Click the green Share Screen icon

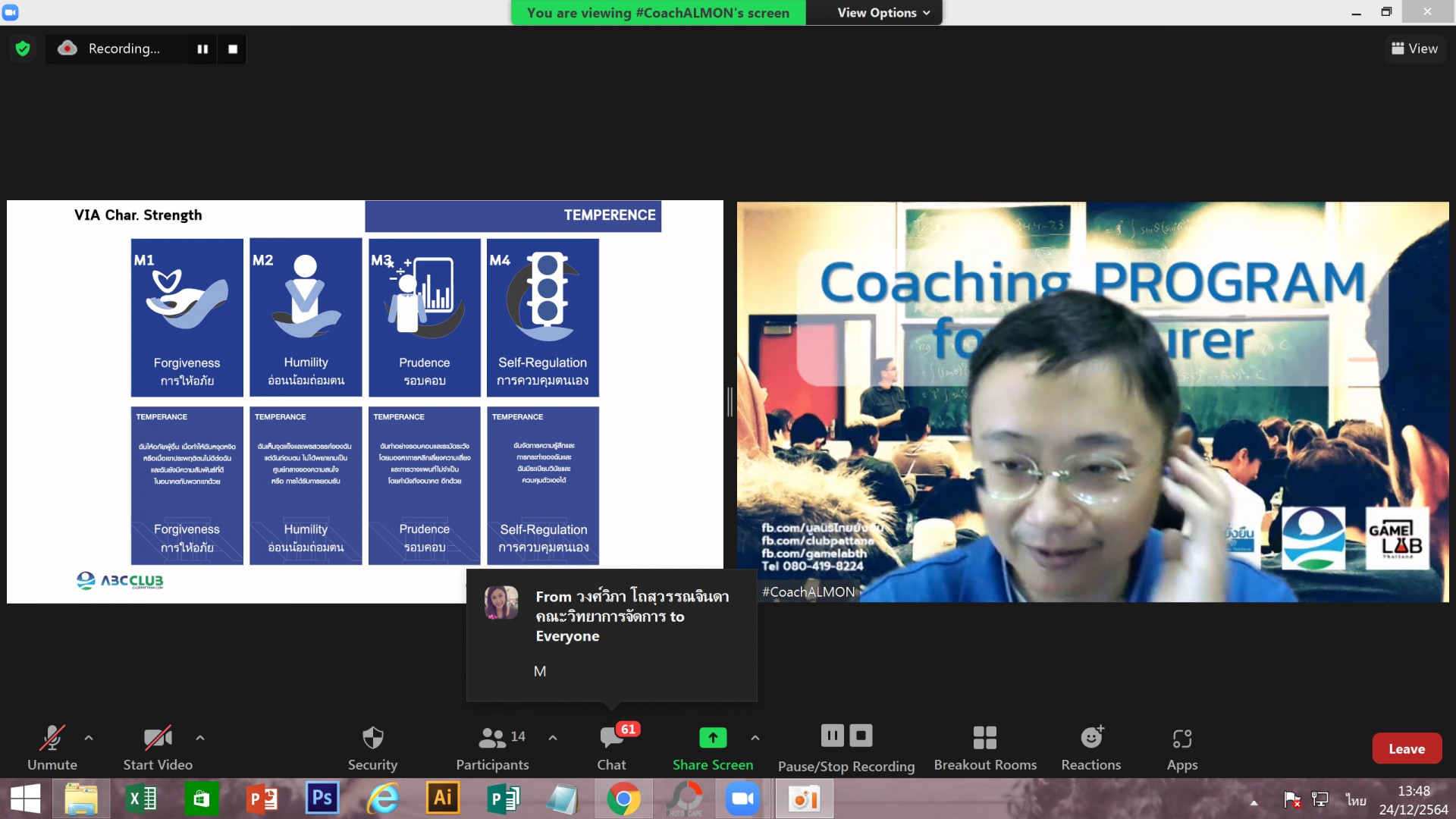click(712, 737)
